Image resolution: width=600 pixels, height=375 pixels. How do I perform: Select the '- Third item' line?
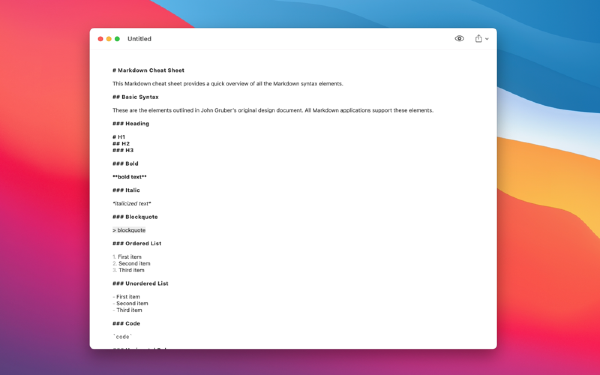click(x=127, y=310)
